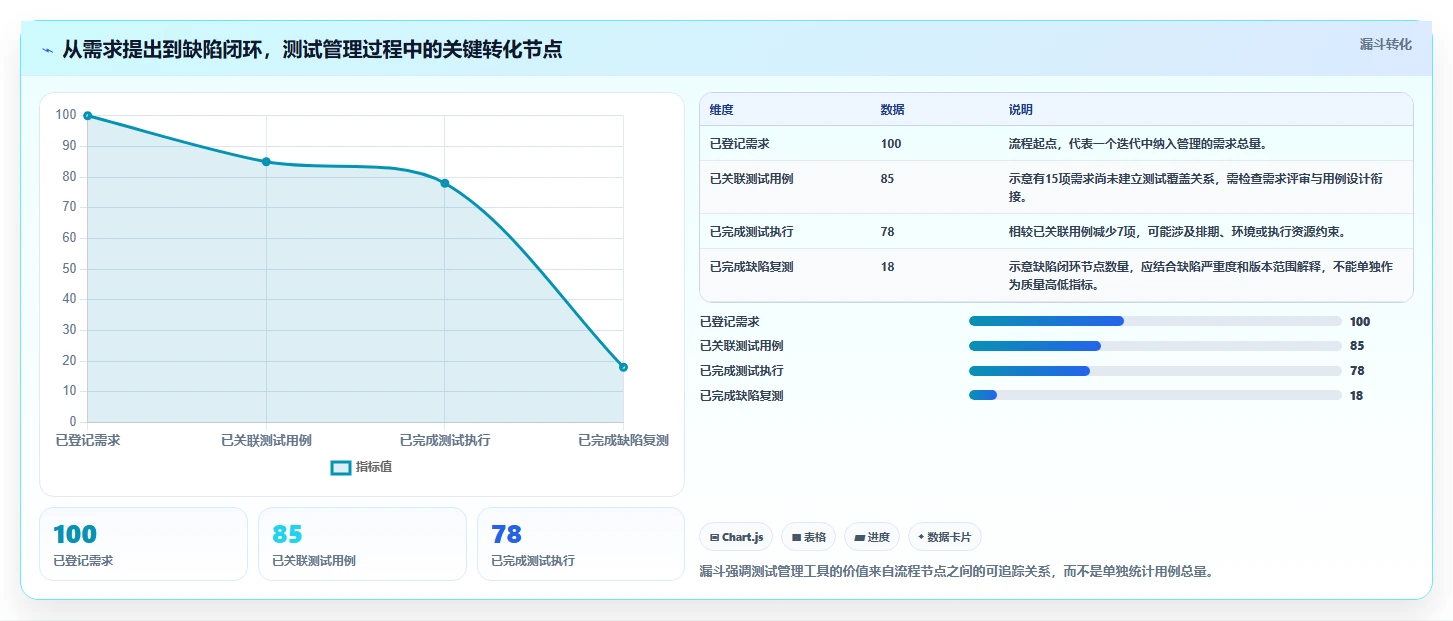Click the Chart.js tag chip
The image size is (1453, 621).
tap(736, 537)
